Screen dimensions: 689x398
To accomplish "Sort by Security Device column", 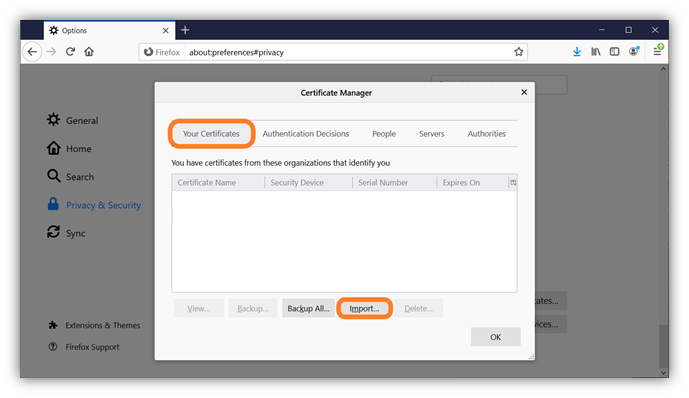I will click(308, 182).
